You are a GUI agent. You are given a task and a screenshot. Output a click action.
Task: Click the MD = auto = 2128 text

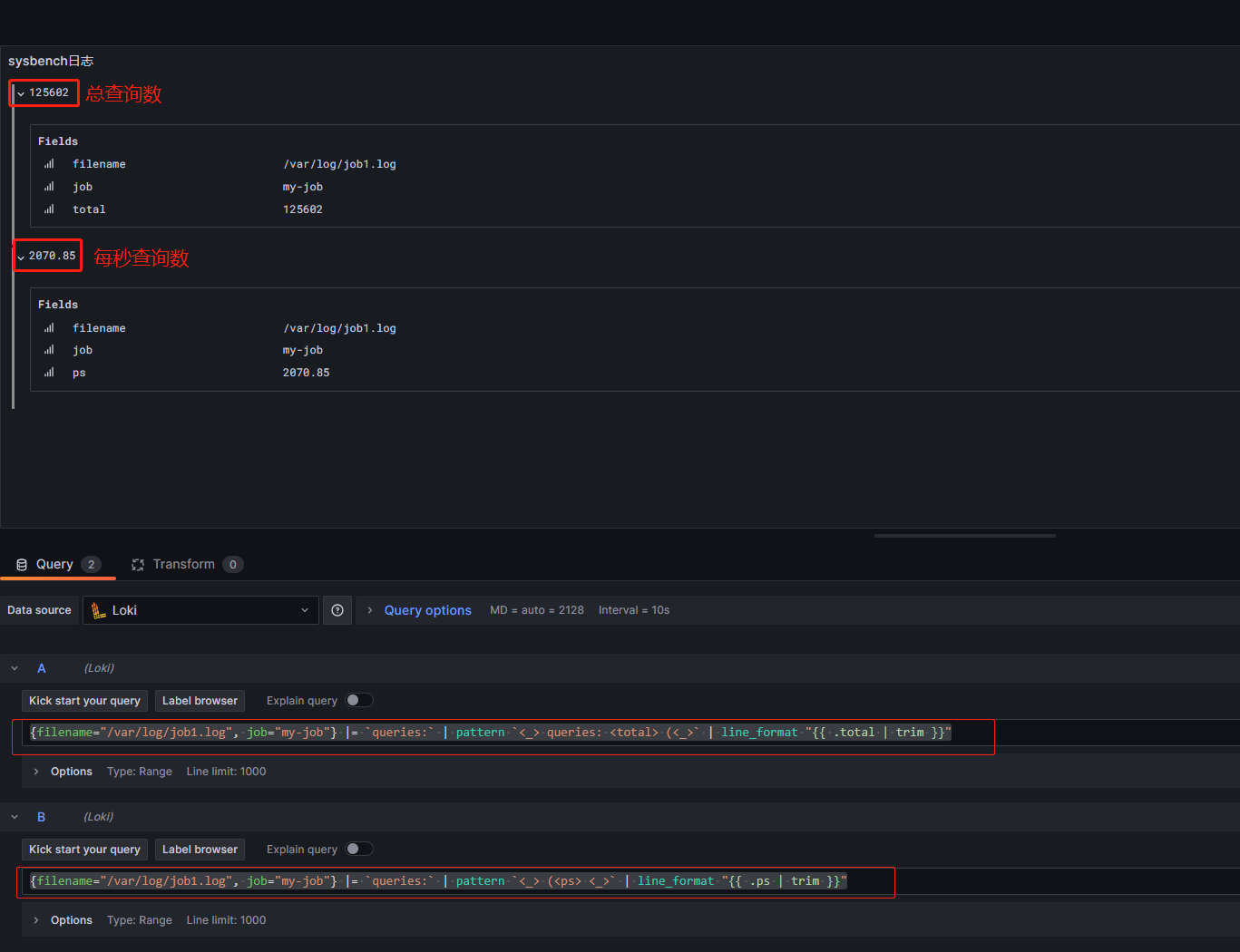(x=537, y=610)
